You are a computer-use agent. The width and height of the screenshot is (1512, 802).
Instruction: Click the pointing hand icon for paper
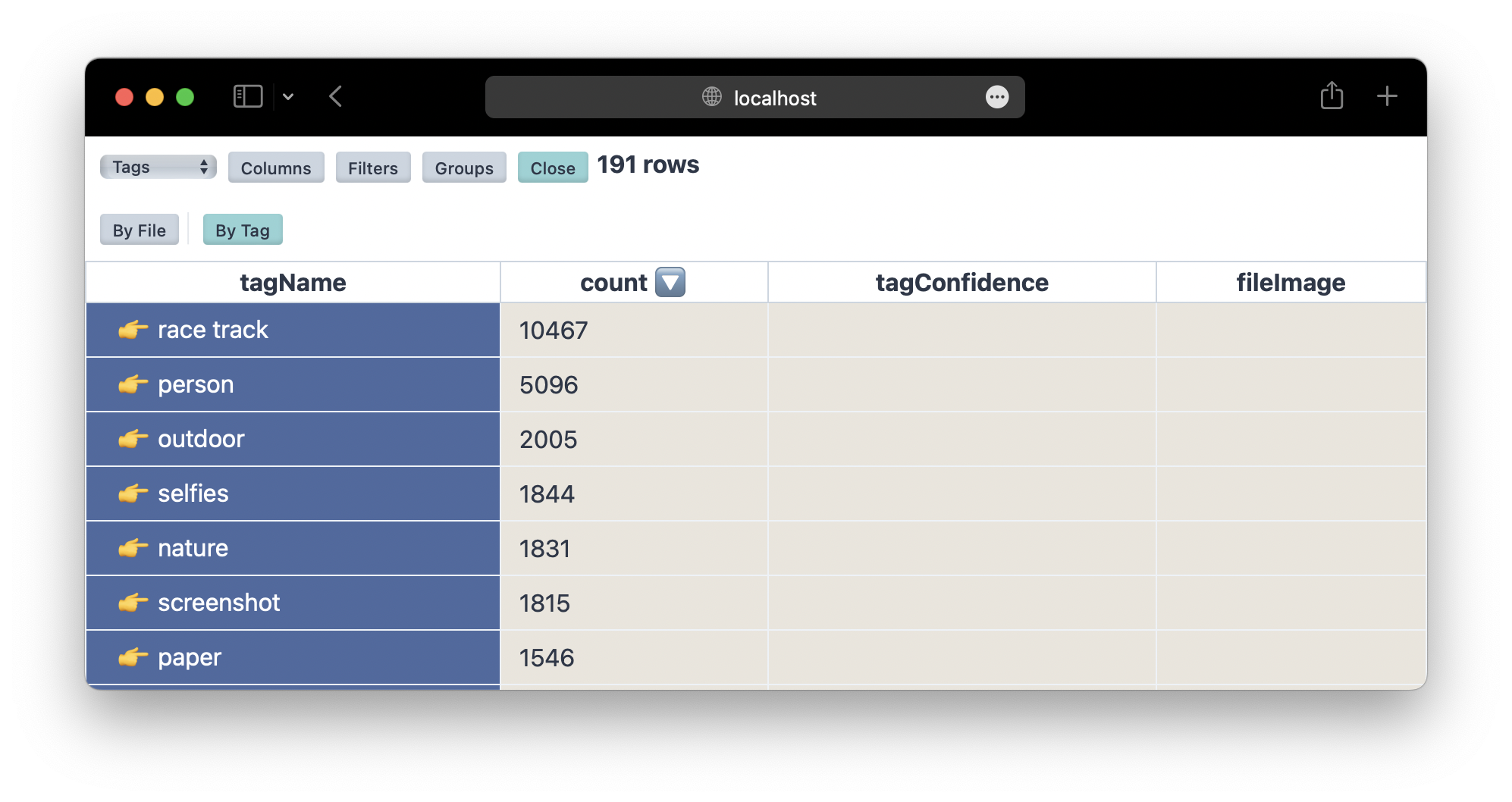(133, 657)
